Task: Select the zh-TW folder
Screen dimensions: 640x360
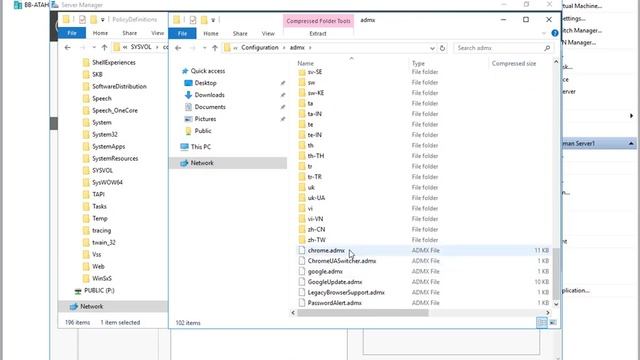Action: (x=316, y=240)
